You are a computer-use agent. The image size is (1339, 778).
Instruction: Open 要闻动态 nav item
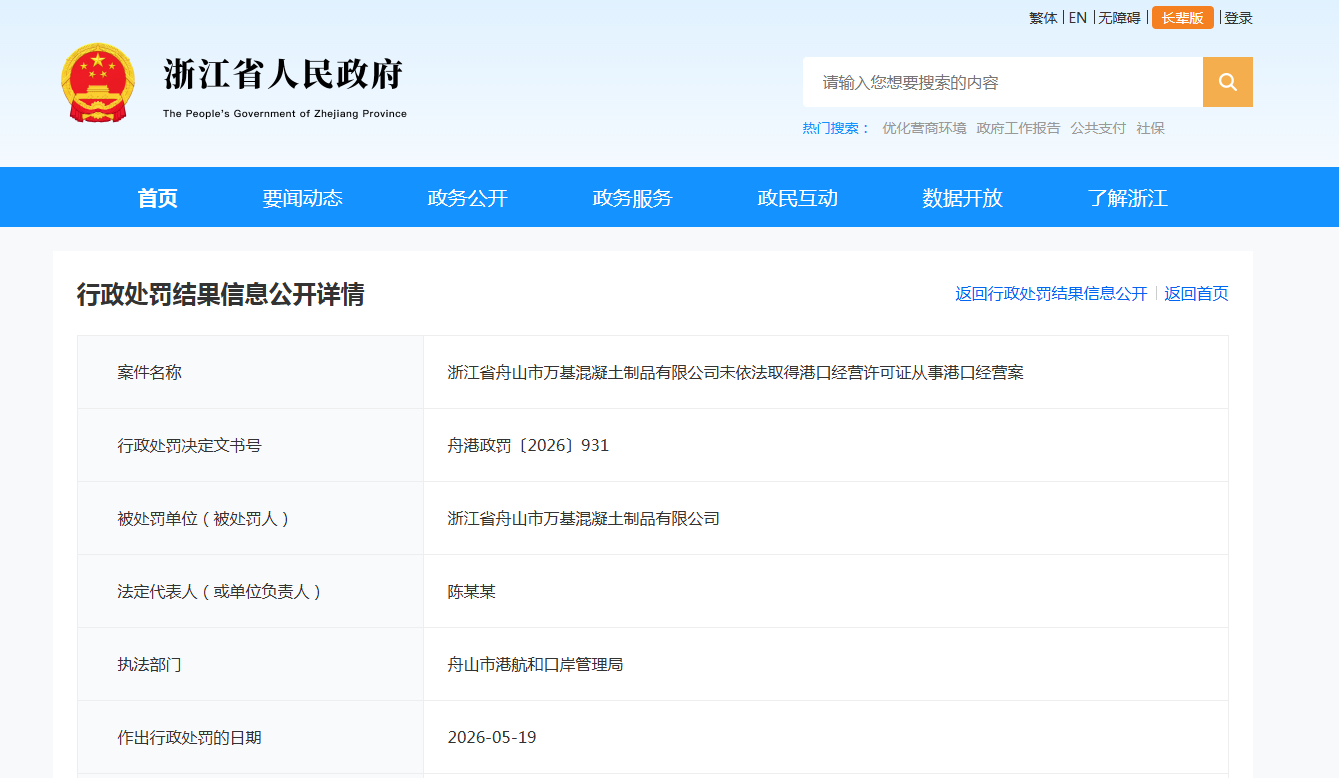click(302, 198)
